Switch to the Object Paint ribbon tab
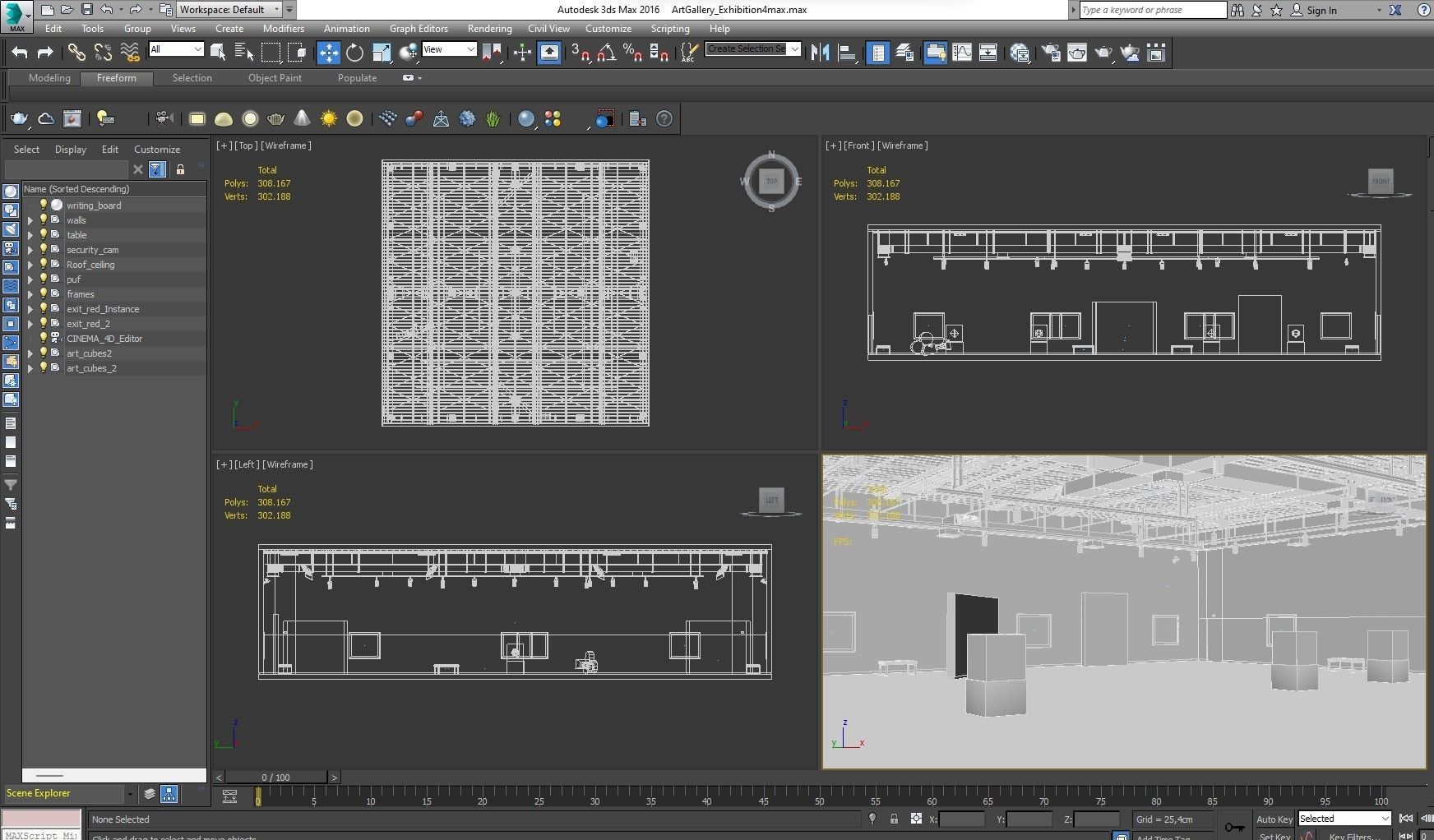 275,78
